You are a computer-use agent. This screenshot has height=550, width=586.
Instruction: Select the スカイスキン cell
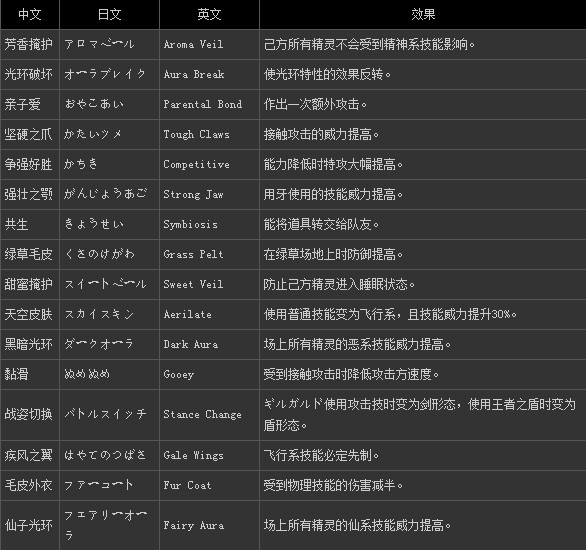110,314
